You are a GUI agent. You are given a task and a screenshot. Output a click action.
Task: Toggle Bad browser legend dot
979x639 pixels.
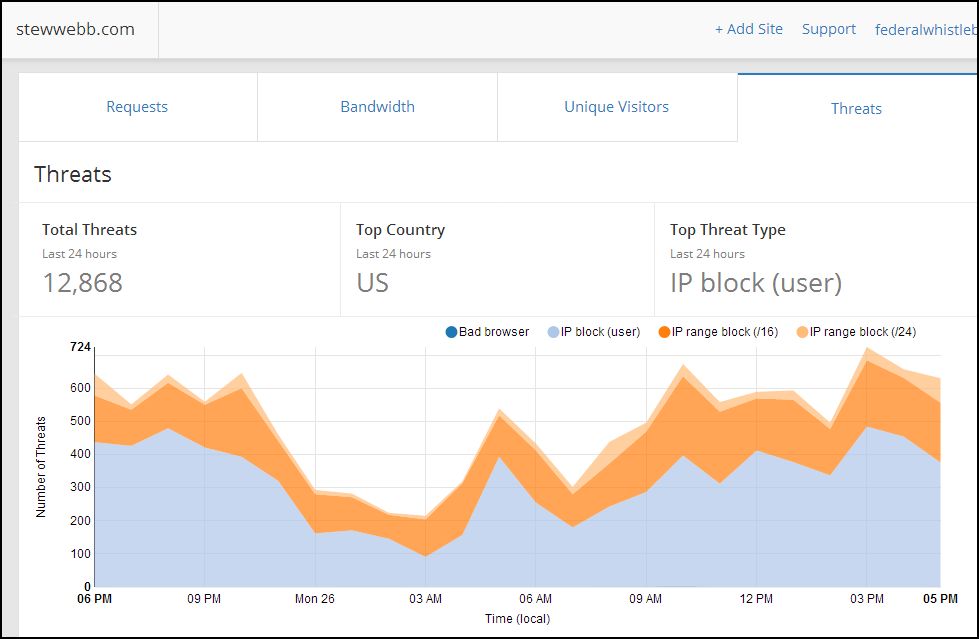(x=451, y=332)
